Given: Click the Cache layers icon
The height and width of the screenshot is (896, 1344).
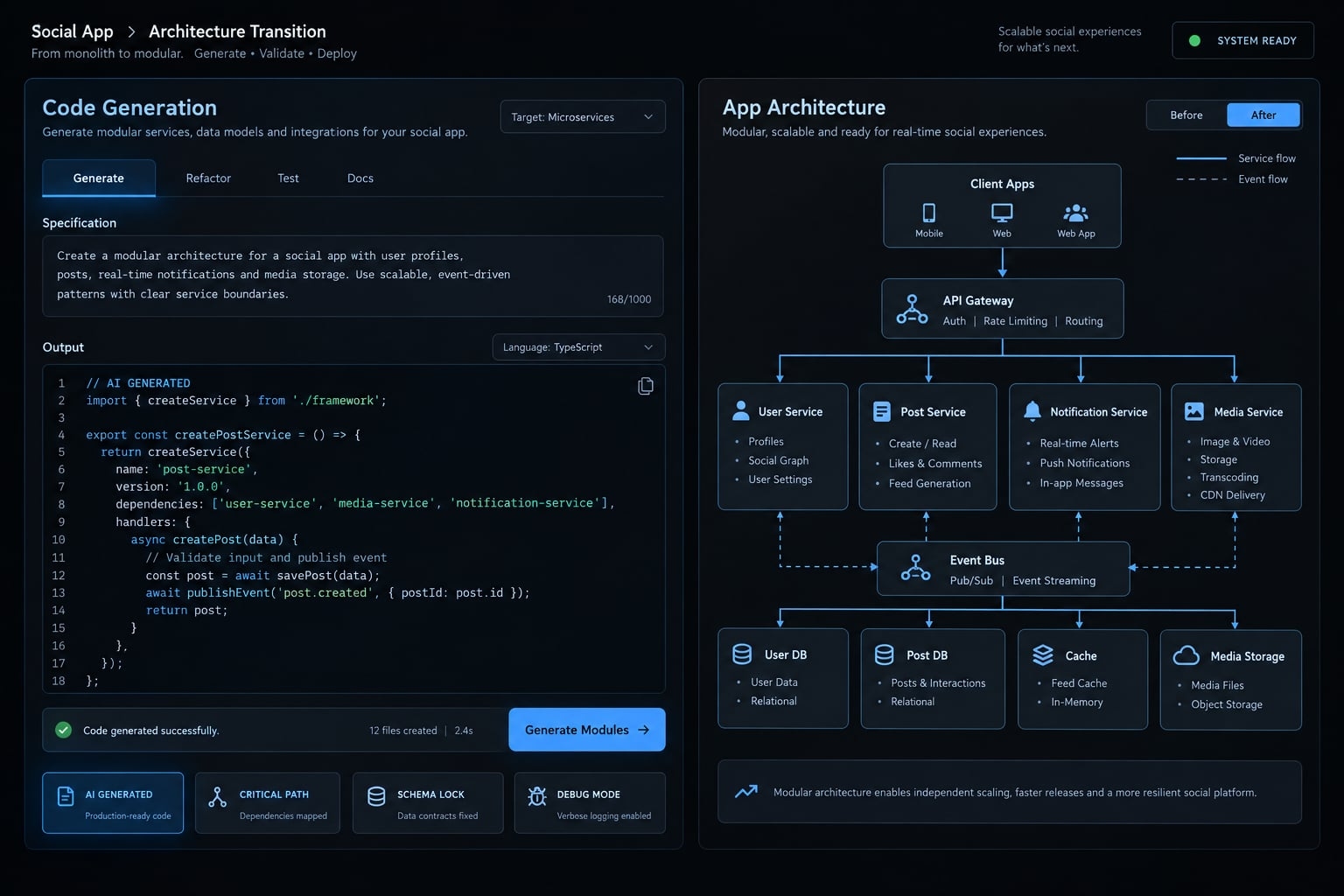Looking at the screenshot, I should coord(1043,655).
